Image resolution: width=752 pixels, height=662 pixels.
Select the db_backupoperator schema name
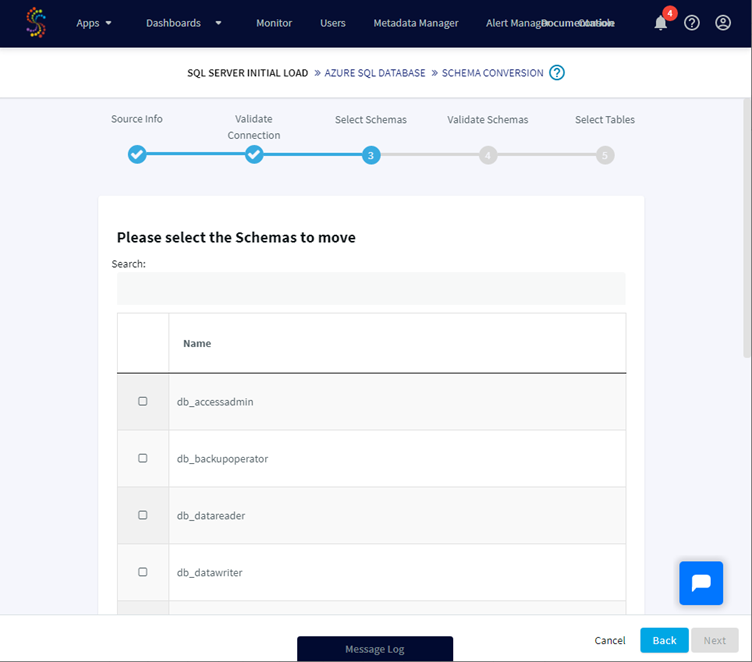click(223, 459)
